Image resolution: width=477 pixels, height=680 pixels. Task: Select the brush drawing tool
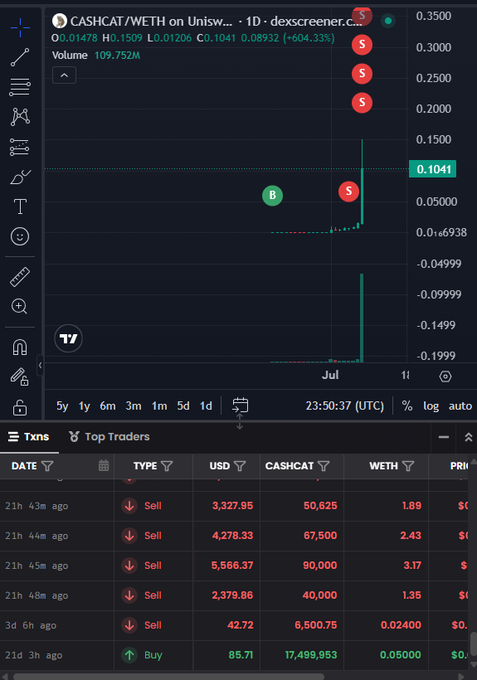click(20, 177)
